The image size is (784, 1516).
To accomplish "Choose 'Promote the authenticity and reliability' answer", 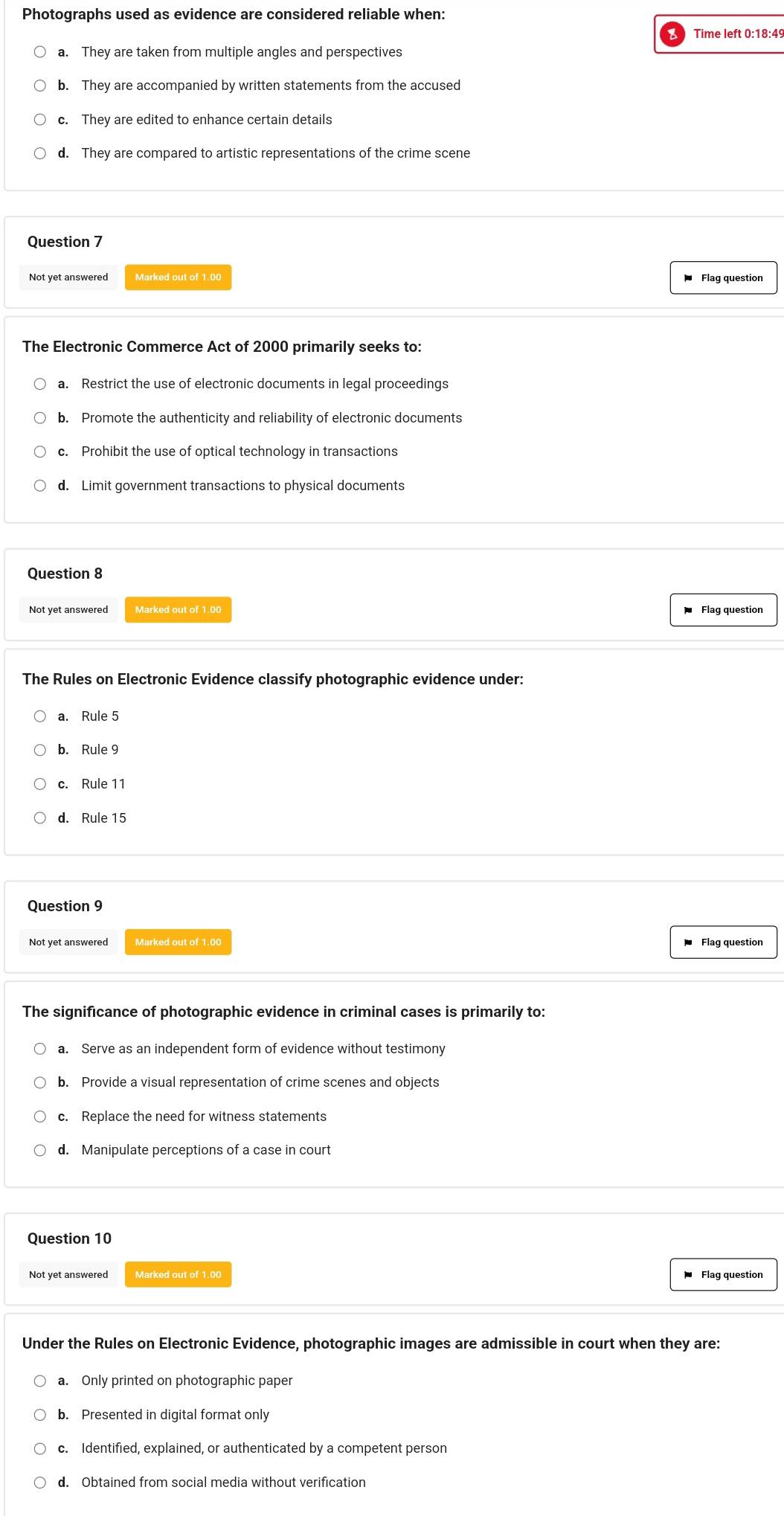I will click(40, 418).
